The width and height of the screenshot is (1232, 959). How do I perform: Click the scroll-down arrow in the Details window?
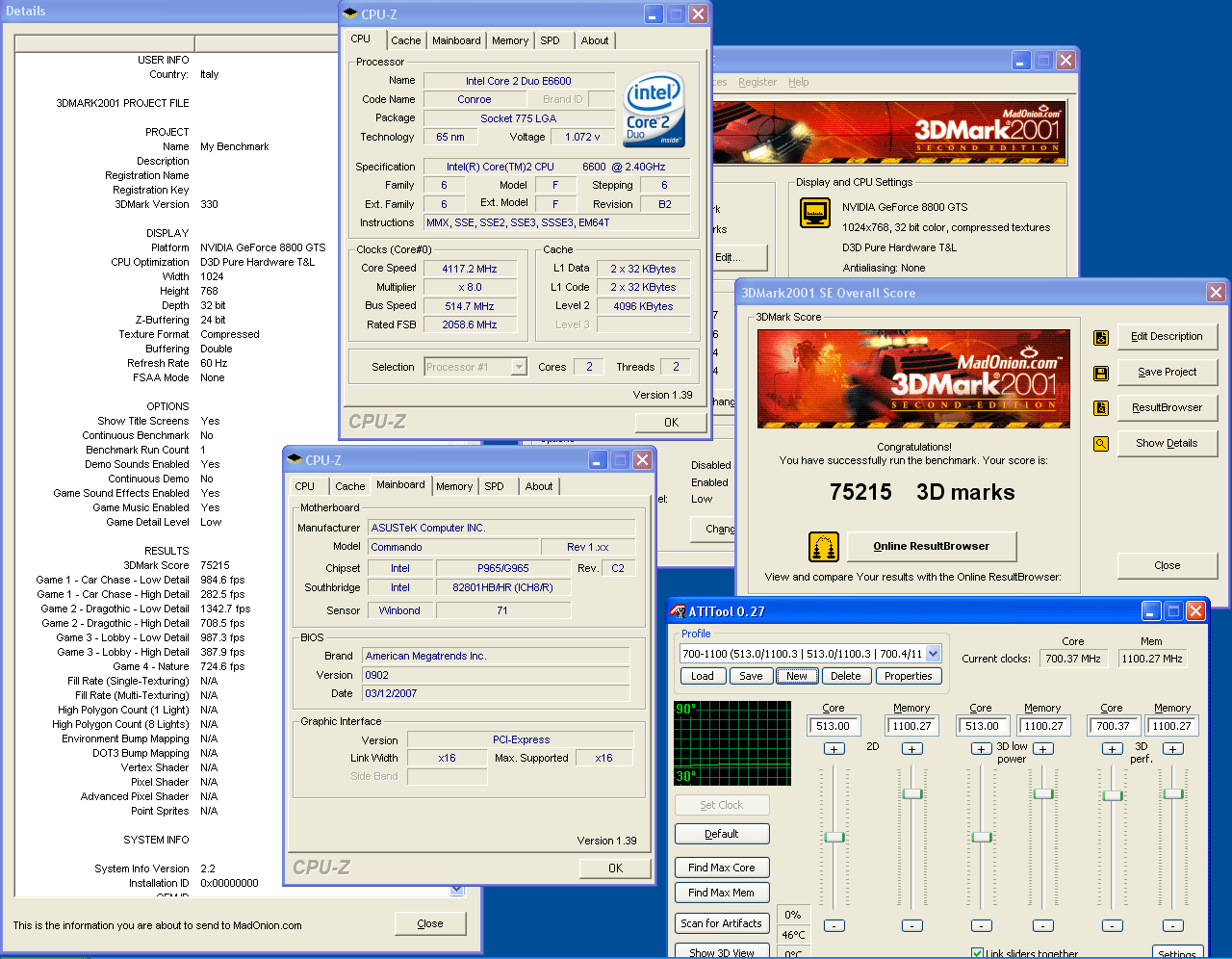pyautogui.click(x=457, y=891)
